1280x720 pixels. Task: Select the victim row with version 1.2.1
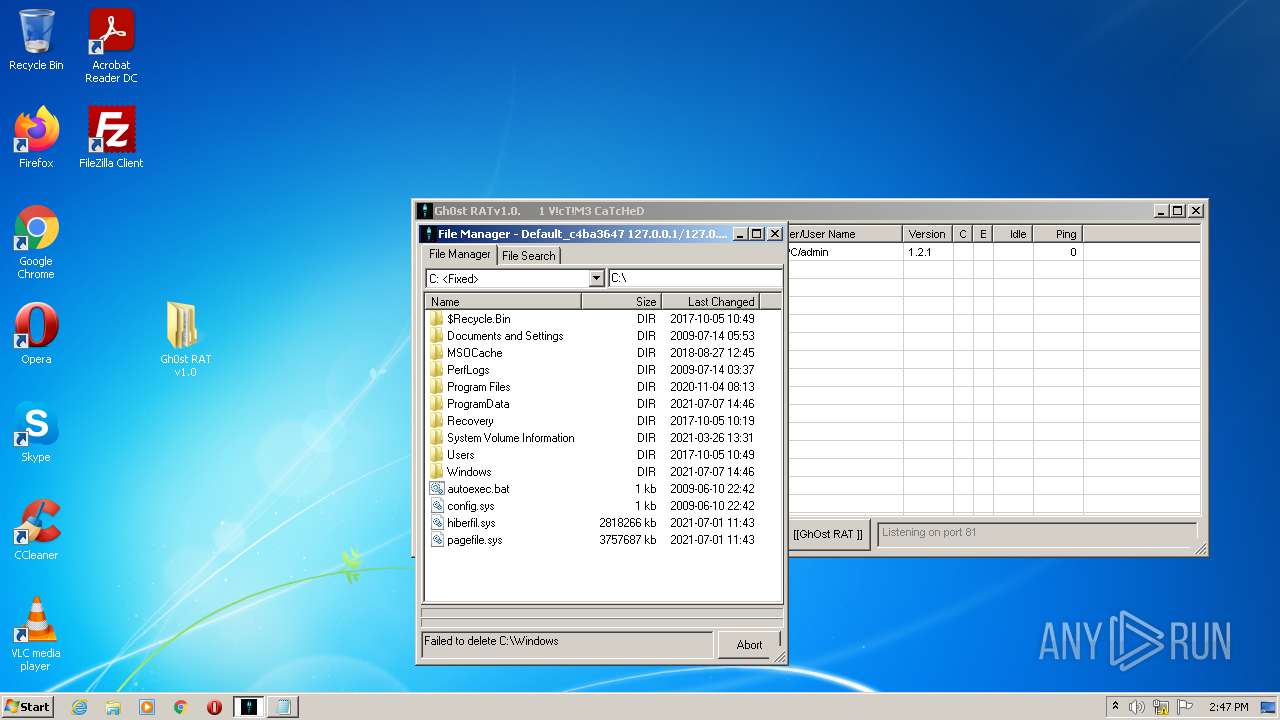click(994, 252)
